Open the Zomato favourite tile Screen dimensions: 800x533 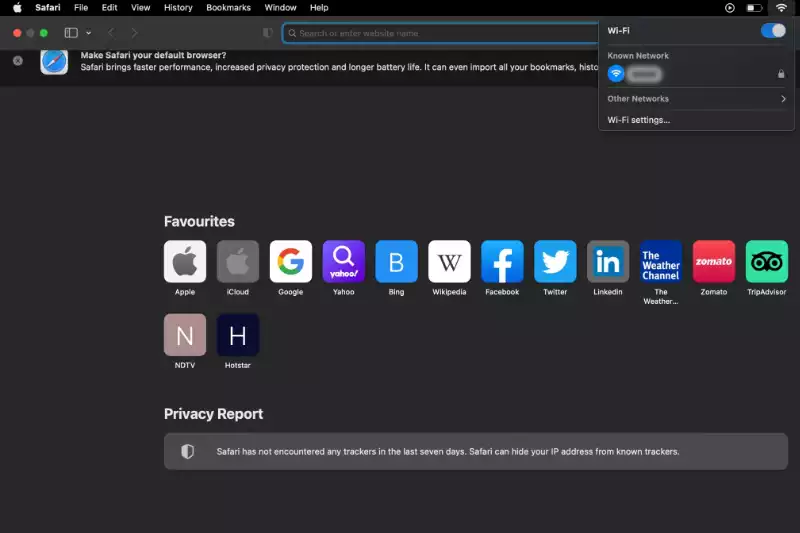(x=714, y=261)
